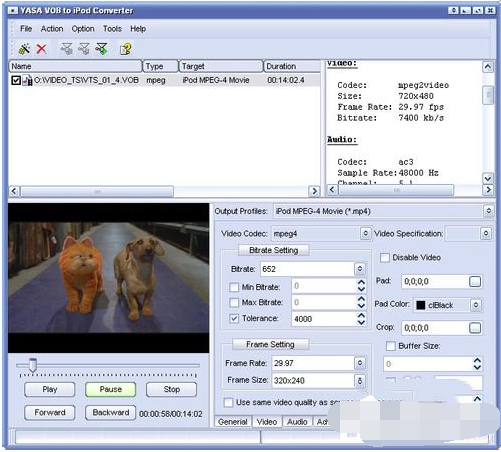
Task: Toggle the Tolerance checkbox
Action: click(234, 318)
